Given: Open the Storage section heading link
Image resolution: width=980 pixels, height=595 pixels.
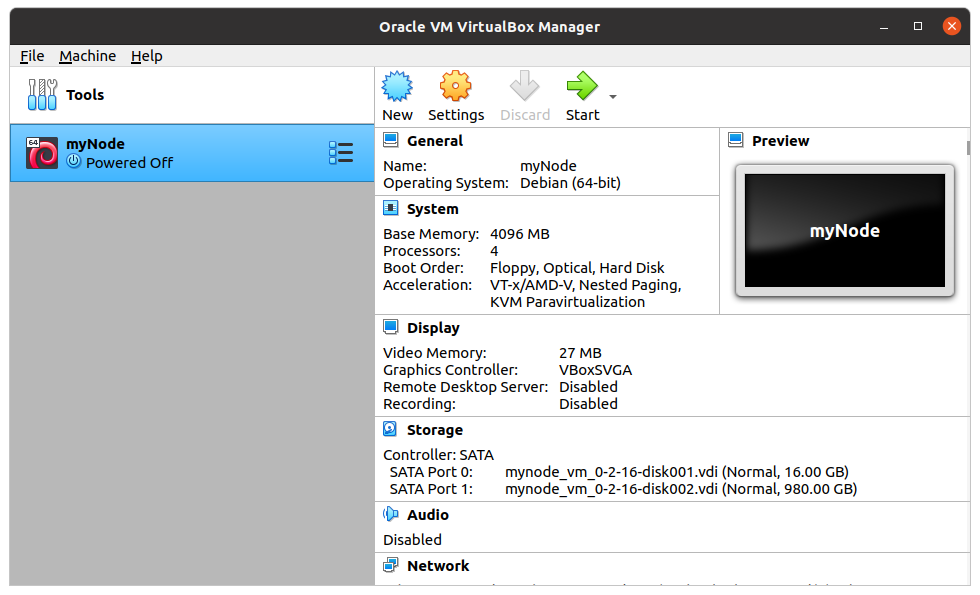Looking at the screenshot, I should point(435,430).
